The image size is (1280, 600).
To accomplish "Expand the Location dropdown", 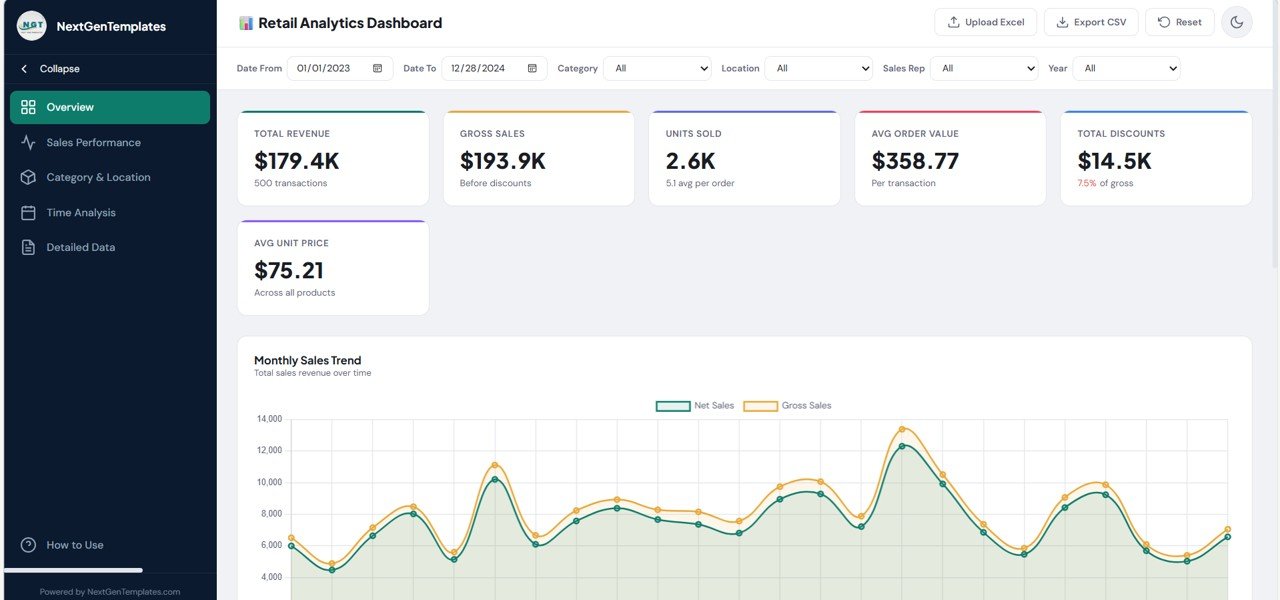I will (819, 68).
